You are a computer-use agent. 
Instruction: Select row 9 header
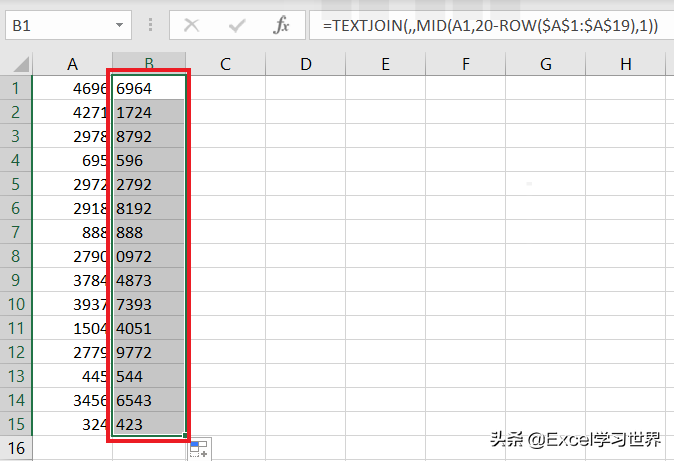click(x=16, y=280)
